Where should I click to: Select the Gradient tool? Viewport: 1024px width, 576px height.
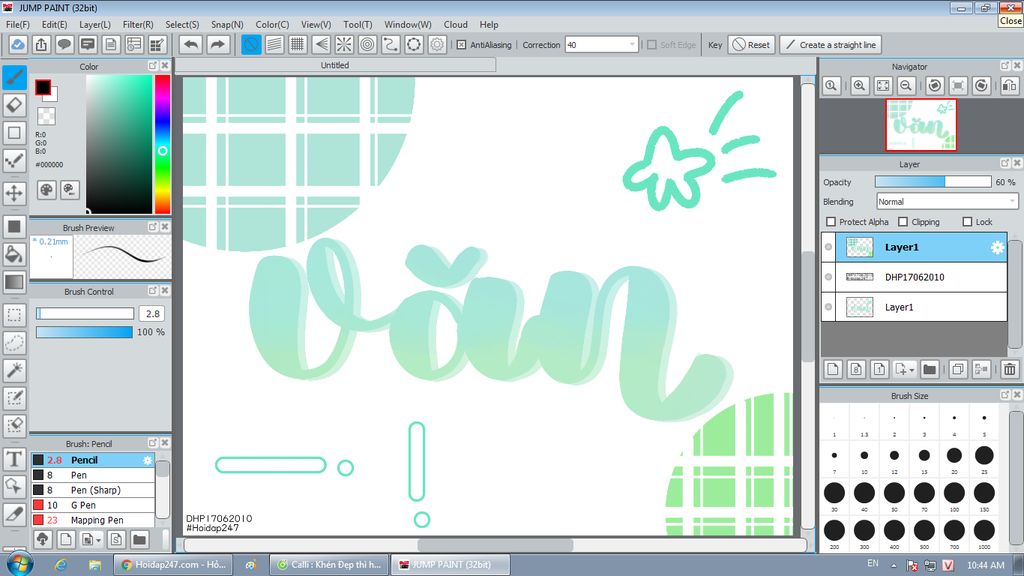(14, 282)
